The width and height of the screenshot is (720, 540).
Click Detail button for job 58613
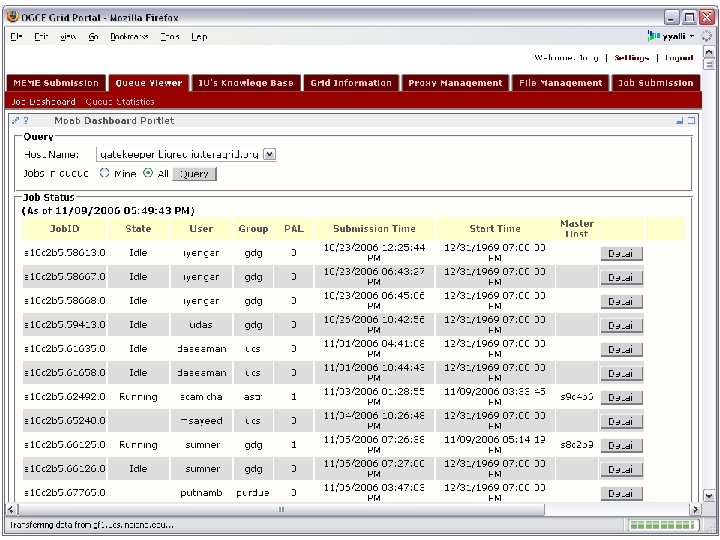[x=621, y=253]
